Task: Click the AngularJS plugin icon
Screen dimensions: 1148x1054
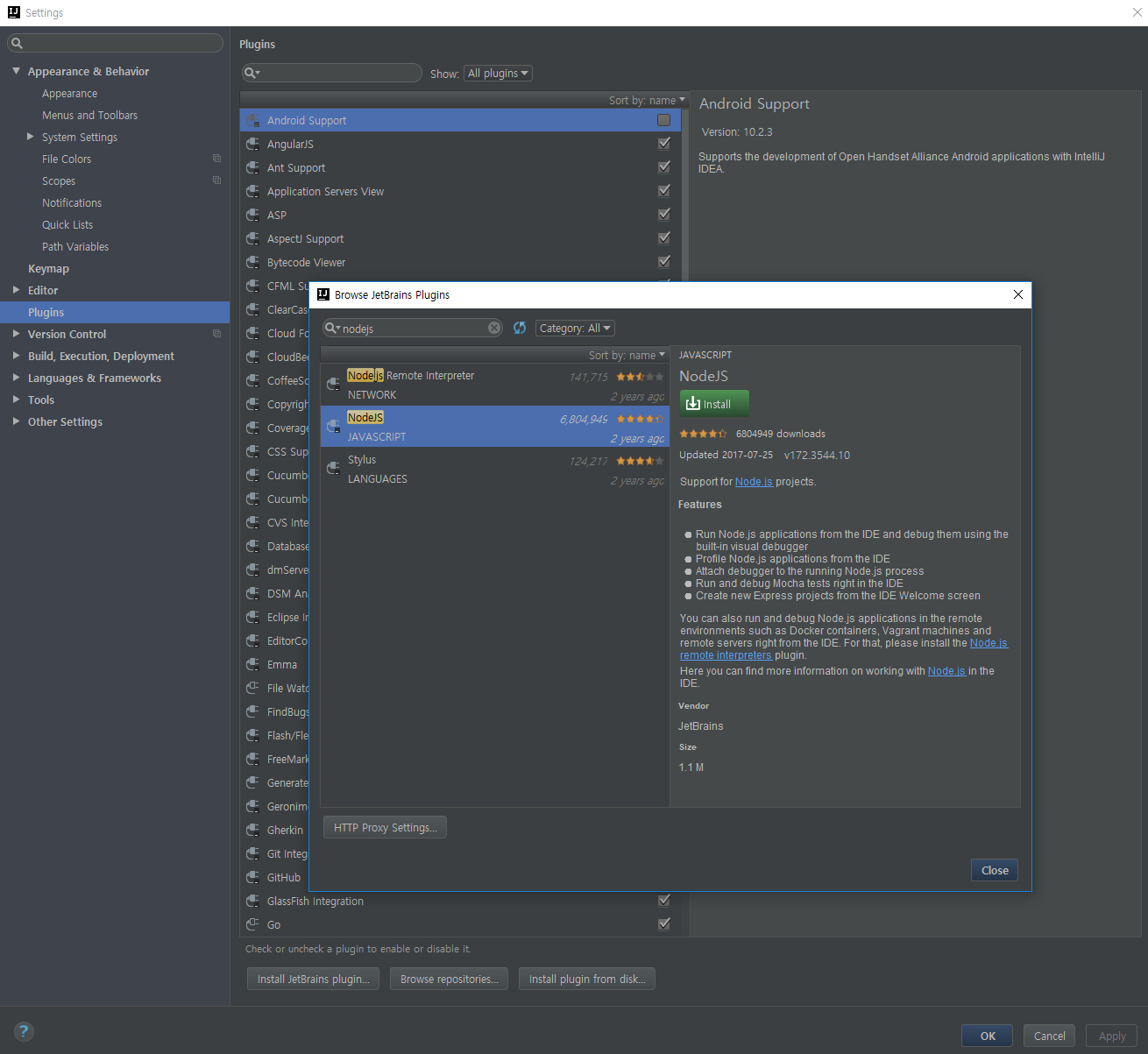Action: [252, 144]
